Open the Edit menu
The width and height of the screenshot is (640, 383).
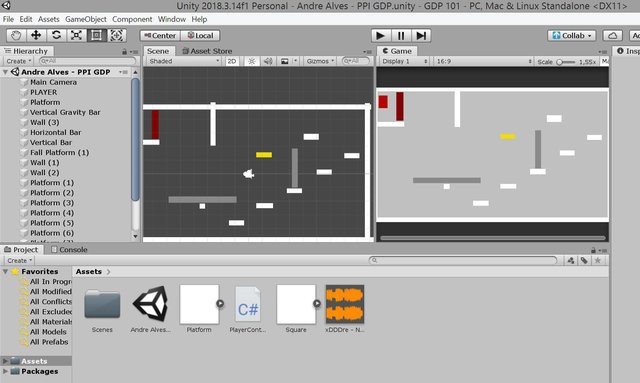point(26,19)
